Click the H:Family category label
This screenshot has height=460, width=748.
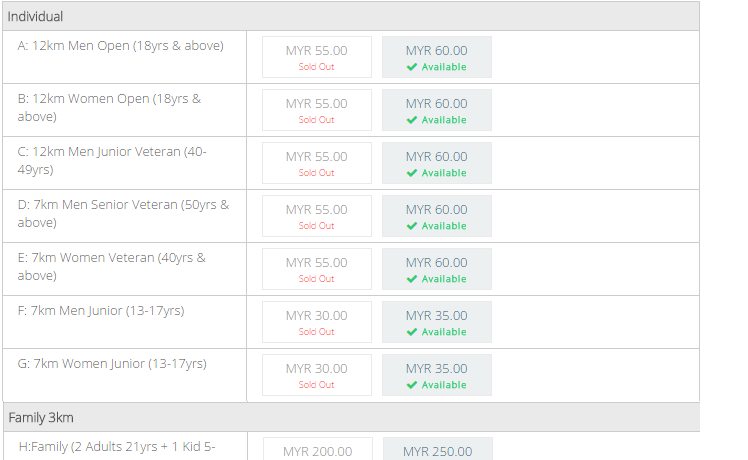[117, 447]
